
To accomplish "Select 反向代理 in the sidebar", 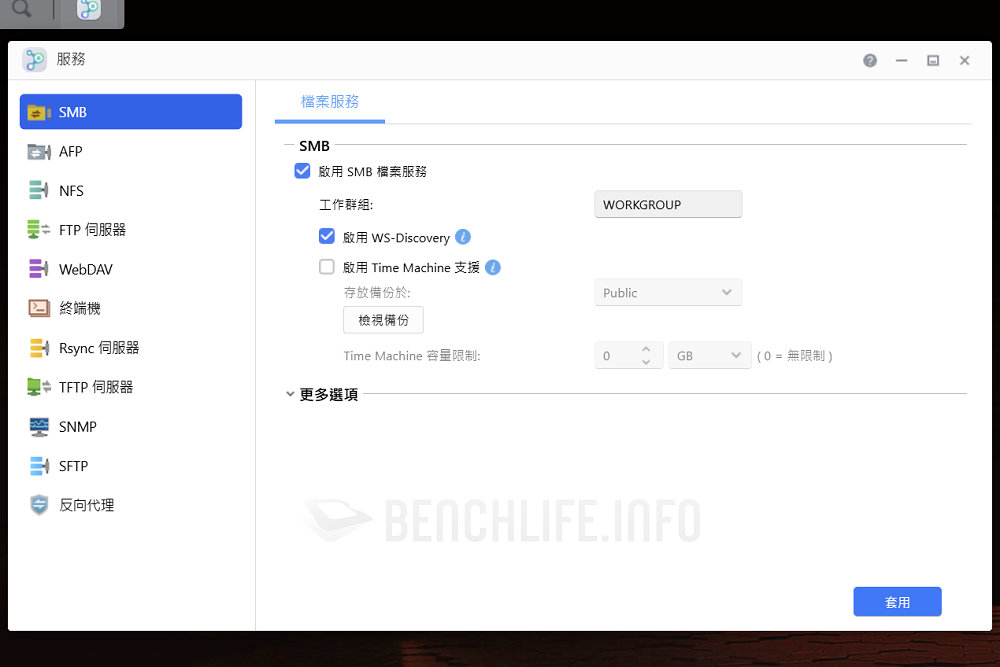I will click(x=86, y=506).
